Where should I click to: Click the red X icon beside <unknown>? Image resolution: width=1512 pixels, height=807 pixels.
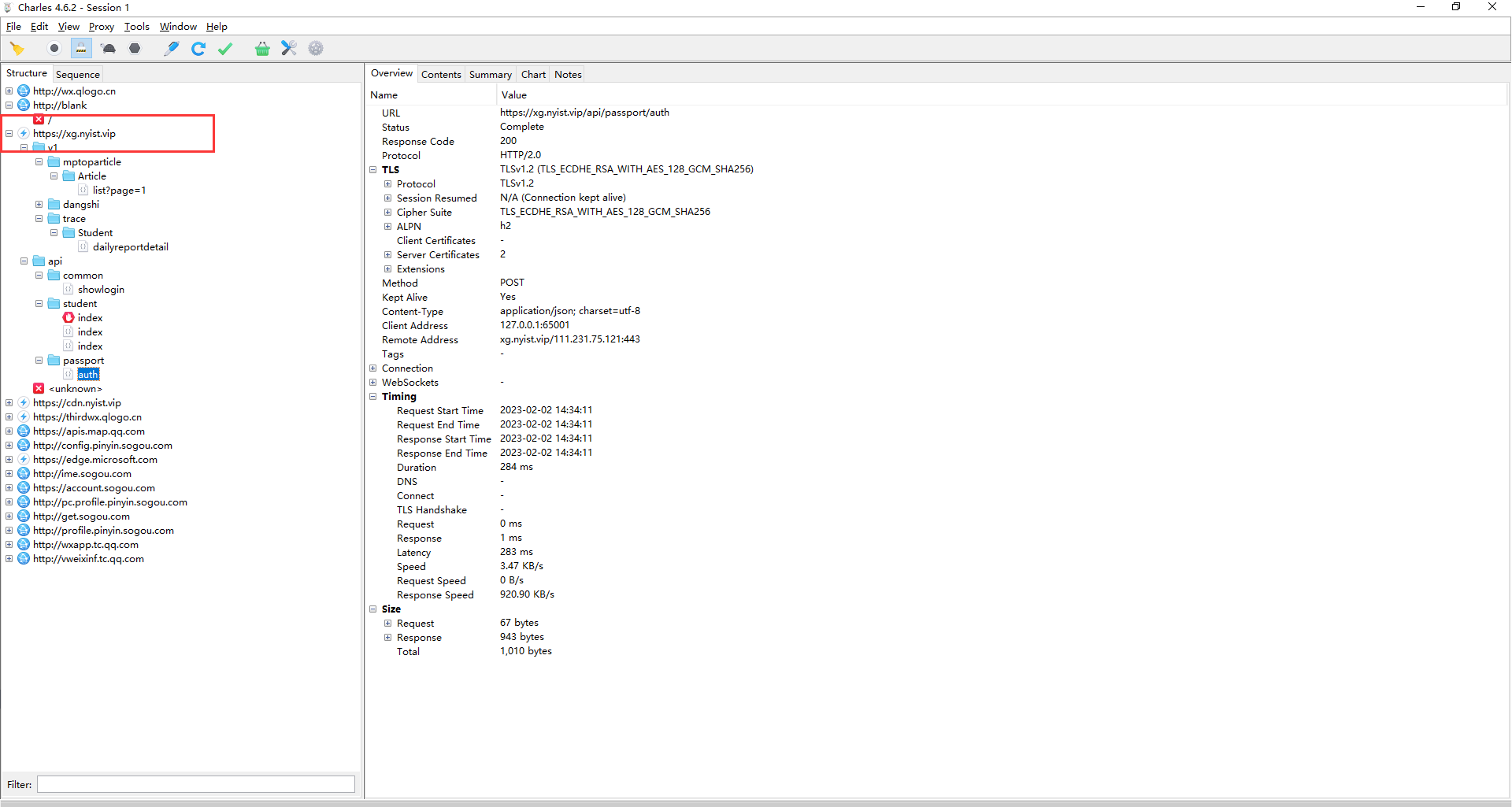[x=39, y=389]
